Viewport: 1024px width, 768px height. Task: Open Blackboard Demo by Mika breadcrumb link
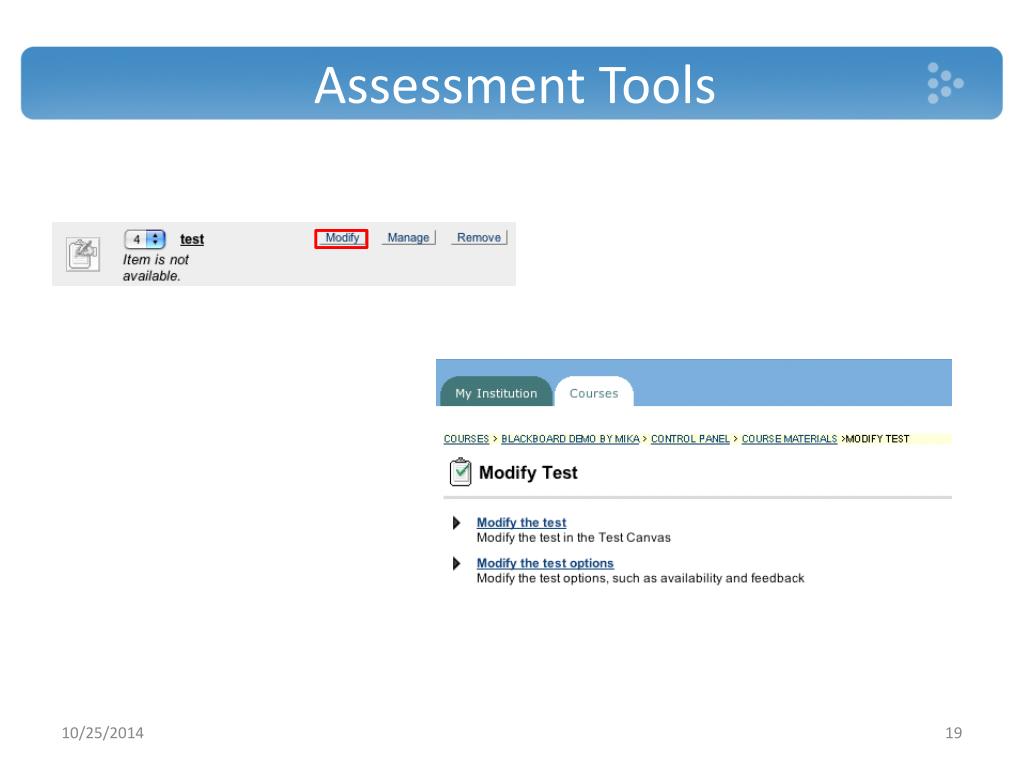tap(570, 439)
